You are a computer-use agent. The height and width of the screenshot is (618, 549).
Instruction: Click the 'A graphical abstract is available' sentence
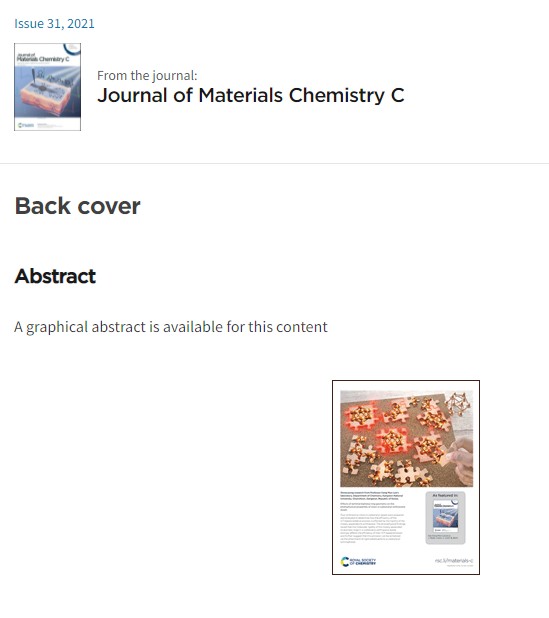click(171, 327)
